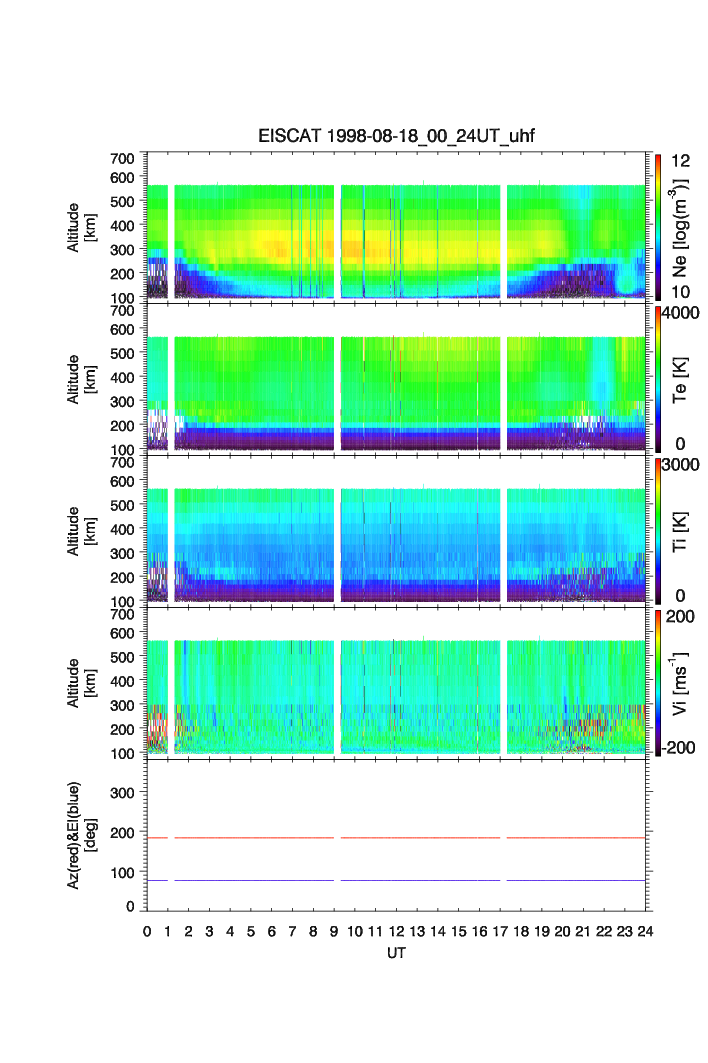Click the Vi ion velocity colorbar
The height and width of the screenshot is (1063, 708).
click(x=658, y=682)
